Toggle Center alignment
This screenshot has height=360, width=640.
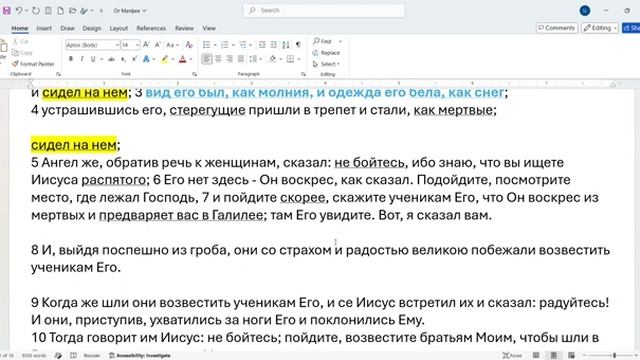click(x=218, y=59)
